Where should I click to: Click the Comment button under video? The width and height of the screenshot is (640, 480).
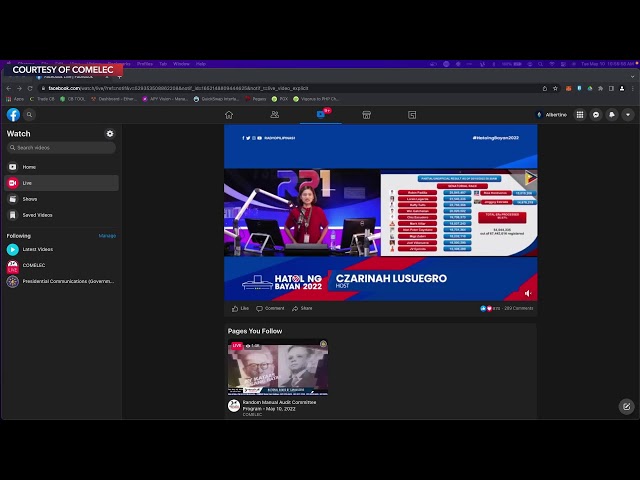[270, 309]
